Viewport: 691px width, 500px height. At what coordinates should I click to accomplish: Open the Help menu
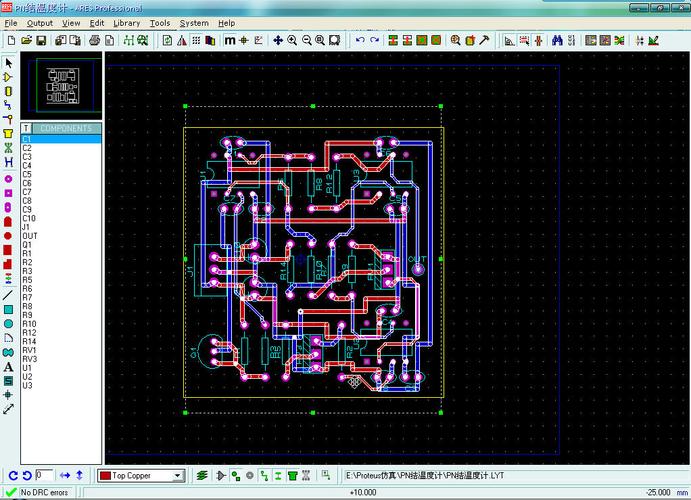pos(226,23)
